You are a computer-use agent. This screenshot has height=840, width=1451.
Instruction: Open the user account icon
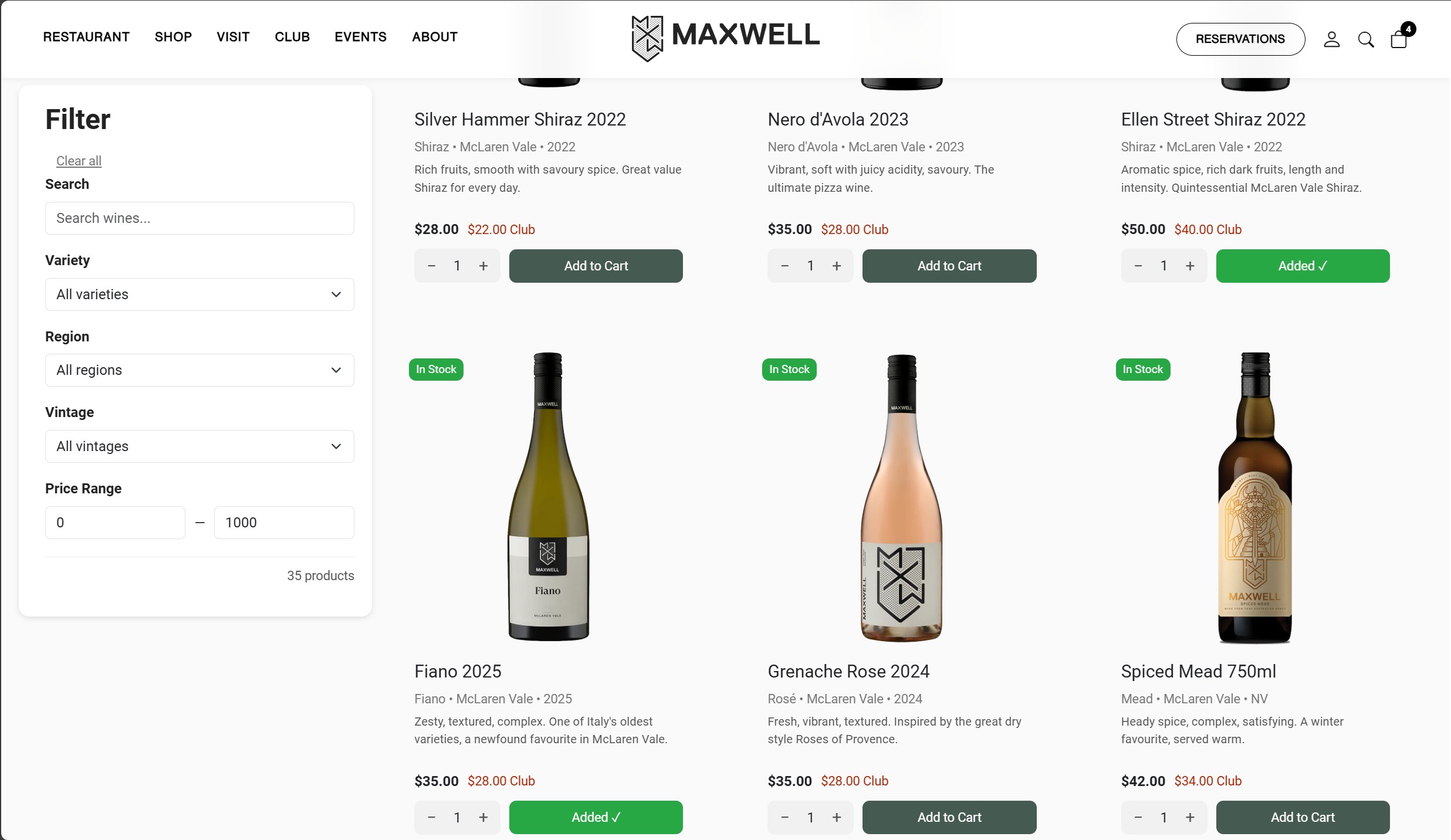tap(1331, 39)
